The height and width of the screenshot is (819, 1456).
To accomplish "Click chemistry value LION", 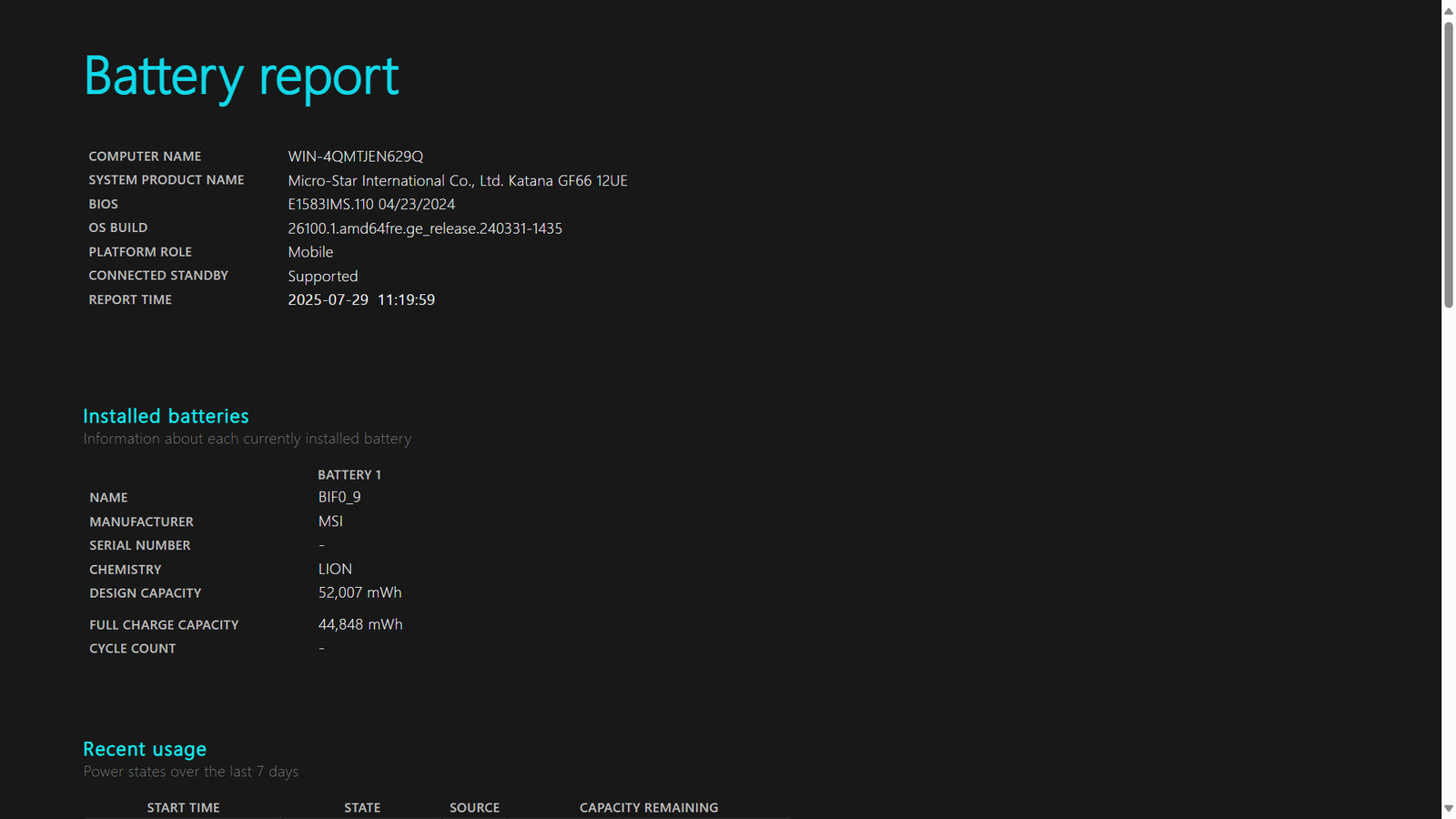I will coord(335,569).
